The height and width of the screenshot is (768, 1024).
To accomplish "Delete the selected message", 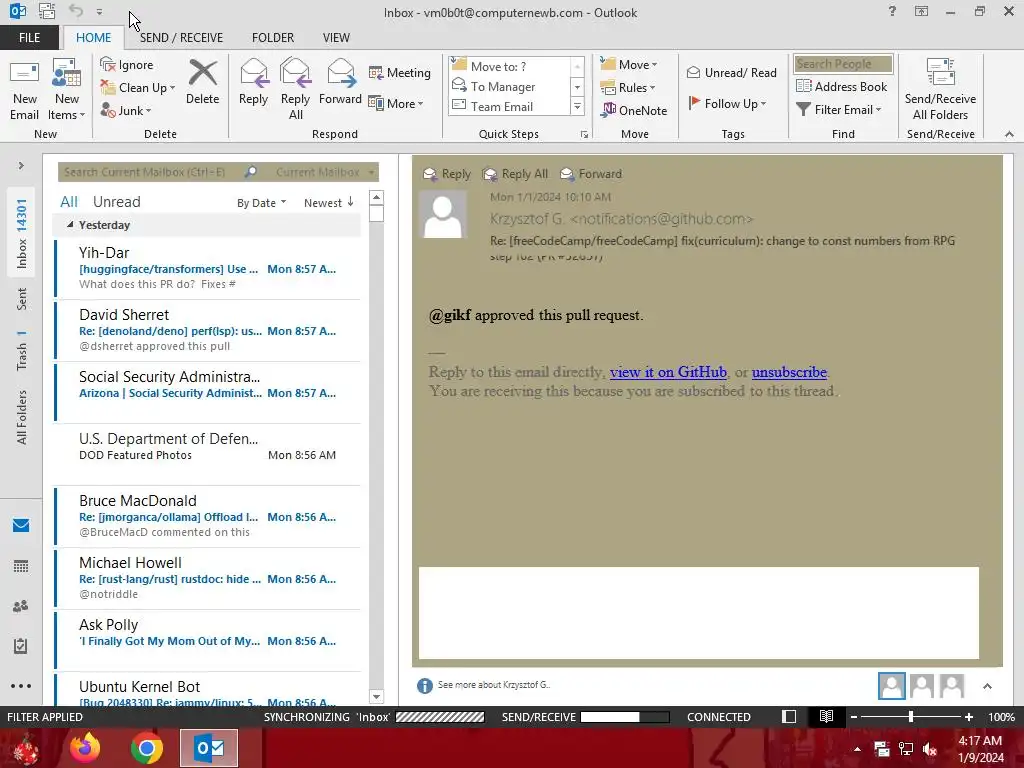I will pos(202,82).
